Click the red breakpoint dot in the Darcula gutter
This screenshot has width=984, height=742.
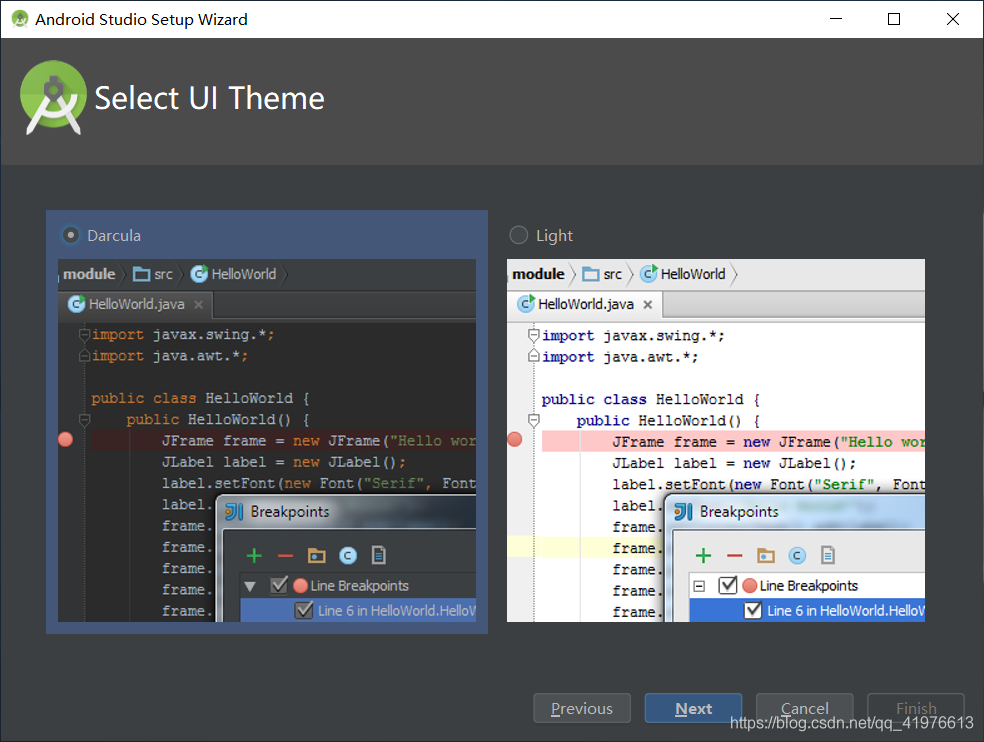tap(65, 439)
